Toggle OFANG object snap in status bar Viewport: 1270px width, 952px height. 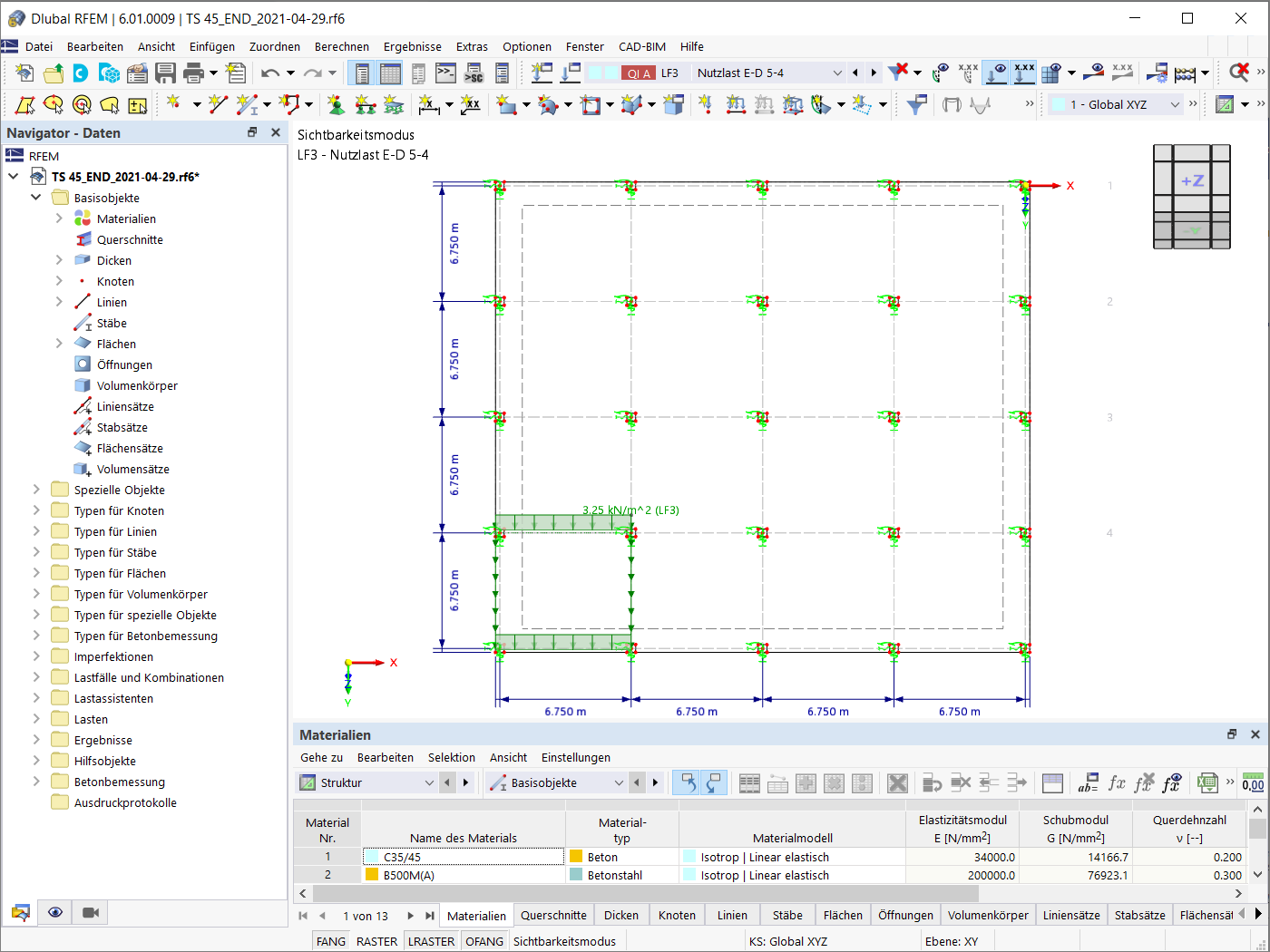point(484,941)
